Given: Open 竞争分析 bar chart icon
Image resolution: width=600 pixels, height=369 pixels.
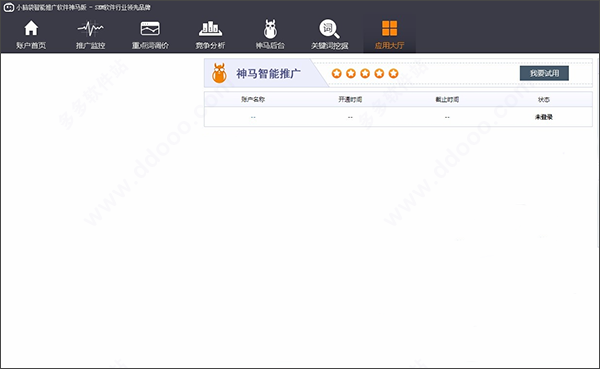Looking at the screenshot, I should click(x=210, y=29).
